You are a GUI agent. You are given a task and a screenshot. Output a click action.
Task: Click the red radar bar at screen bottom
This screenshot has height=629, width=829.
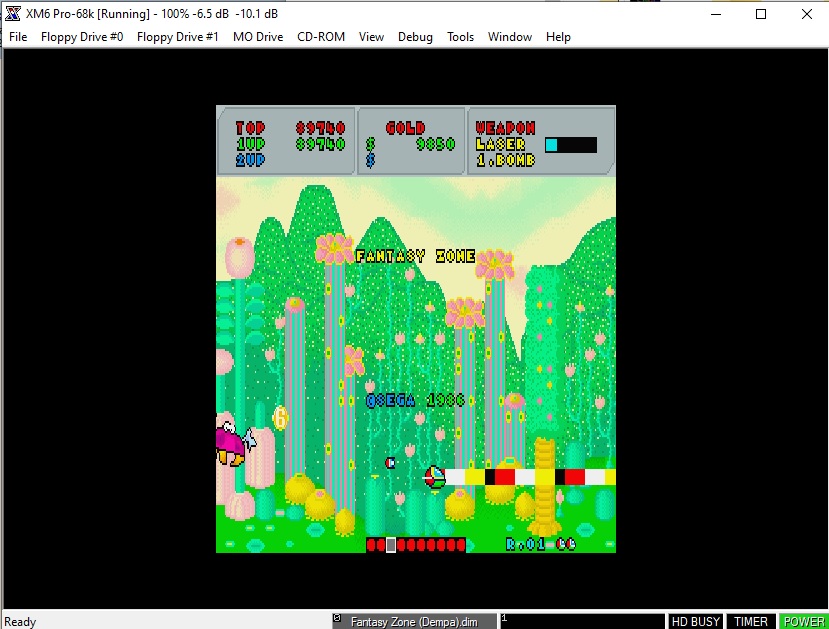coord(416,545)
